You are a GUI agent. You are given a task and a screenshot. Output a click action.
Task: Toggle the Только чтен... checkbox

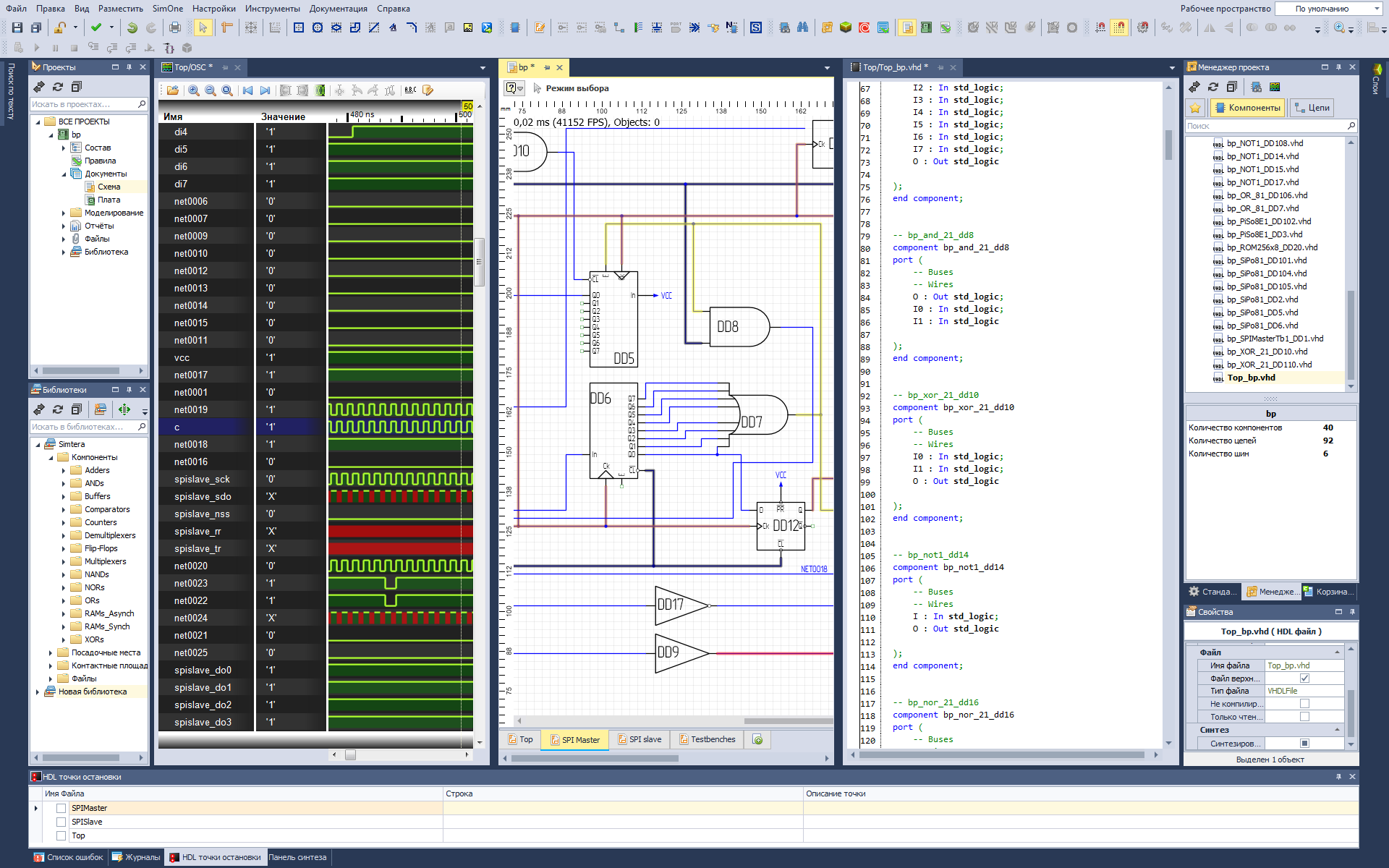pyautogui.click(x=1304, y=717)
